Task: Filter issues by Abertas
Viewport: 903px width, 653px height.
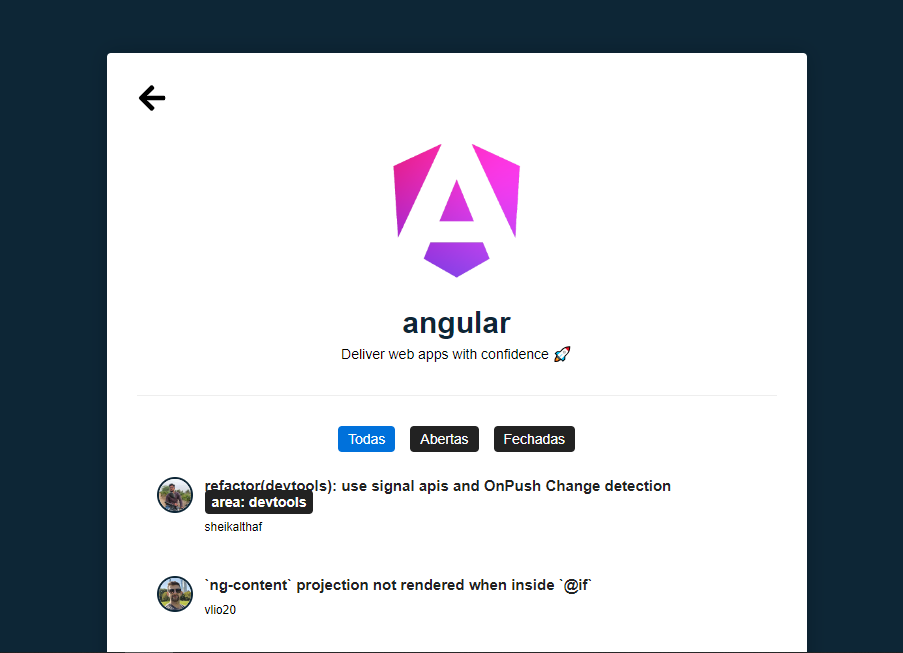Action: tap(444, 439)
